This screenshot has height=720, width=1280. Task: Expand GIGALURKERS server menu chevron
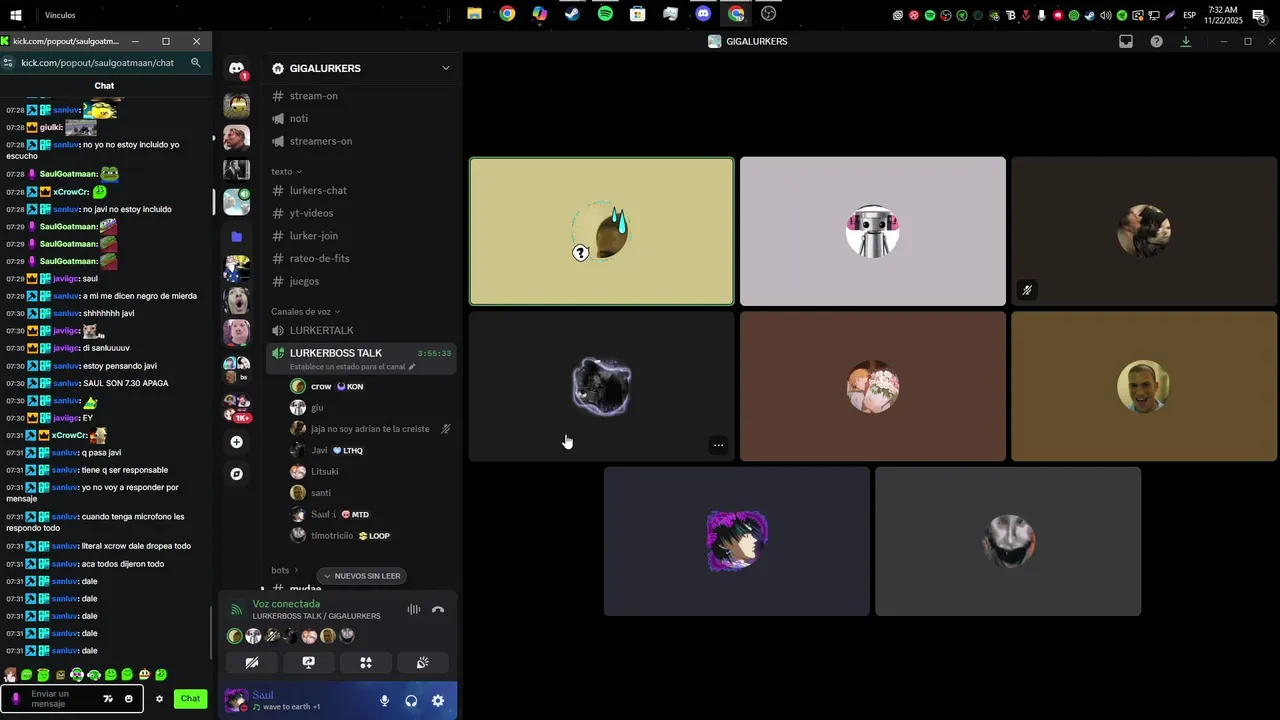tap(445, 68)
